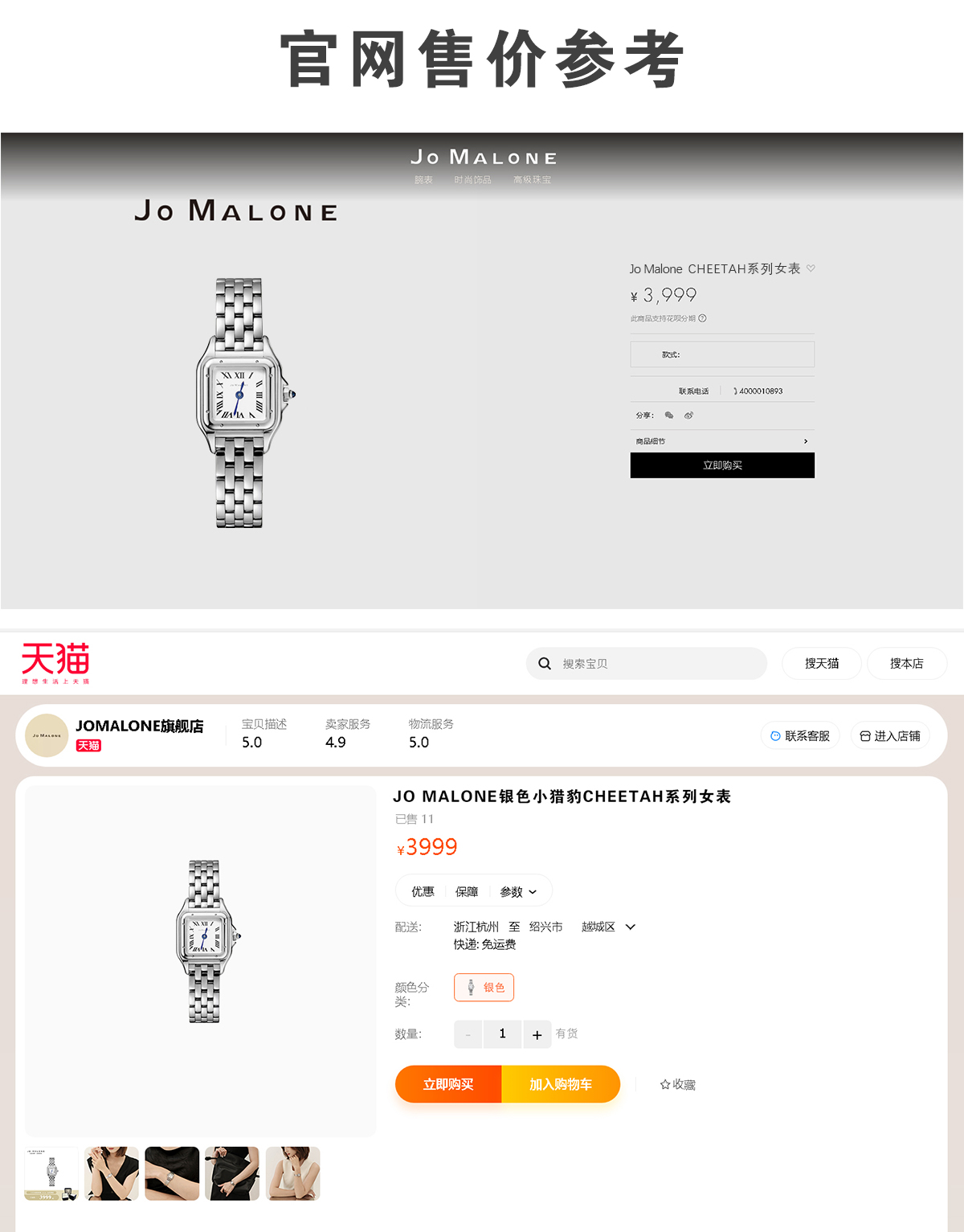
Task: Click the JOMALONE store avatar
Action: pos(47,735)
